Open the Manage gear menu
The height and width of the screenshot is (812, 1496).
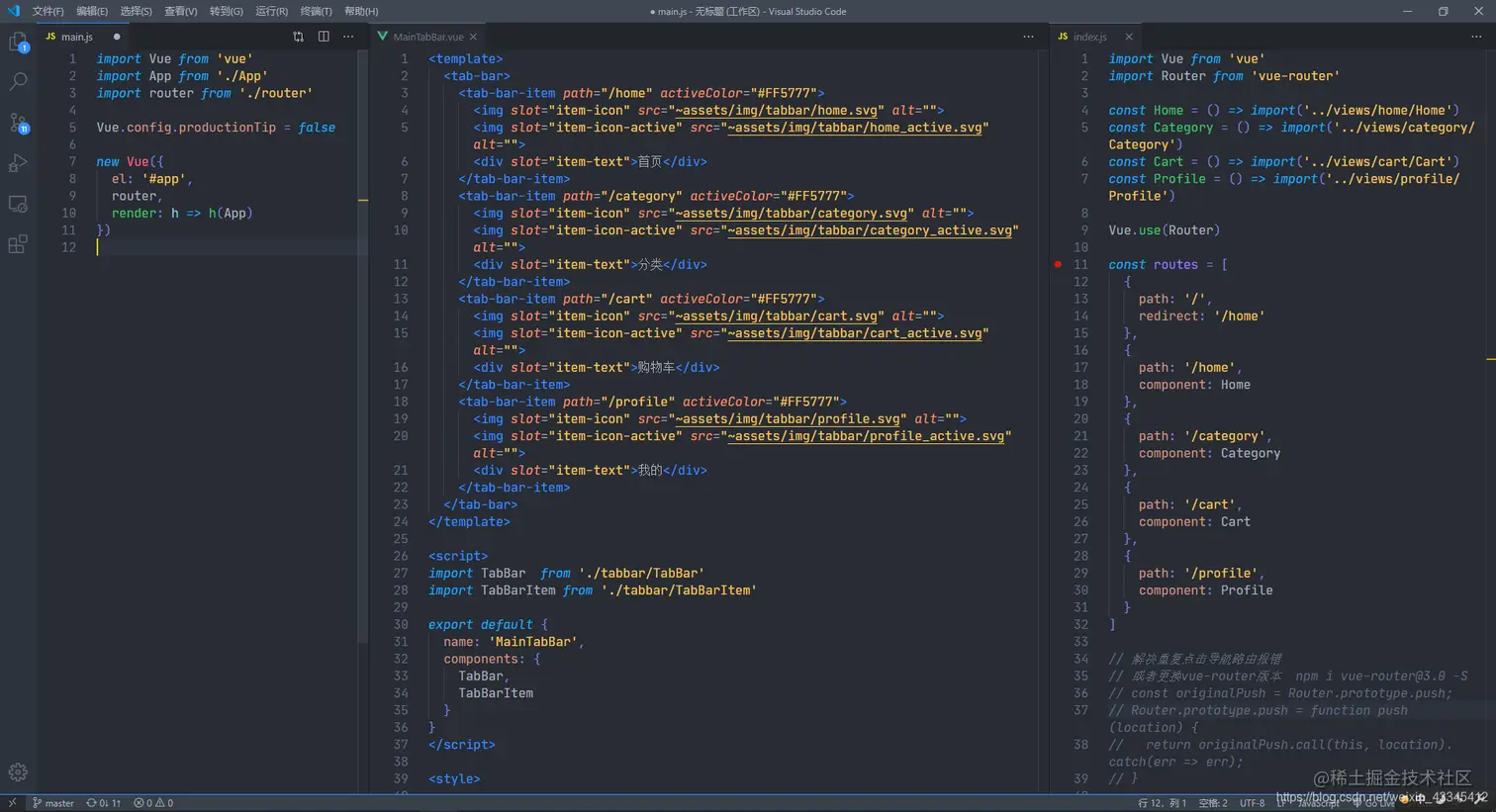tap(18, 772)
